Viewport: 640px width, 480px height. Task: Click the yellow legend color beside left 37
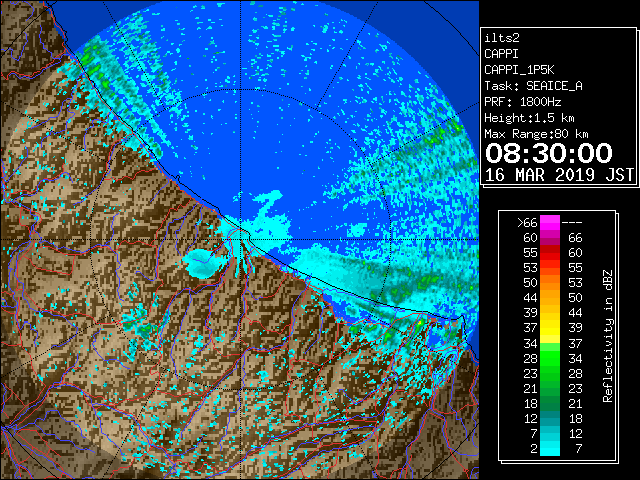pyautogui.click(x=550, y=327)
